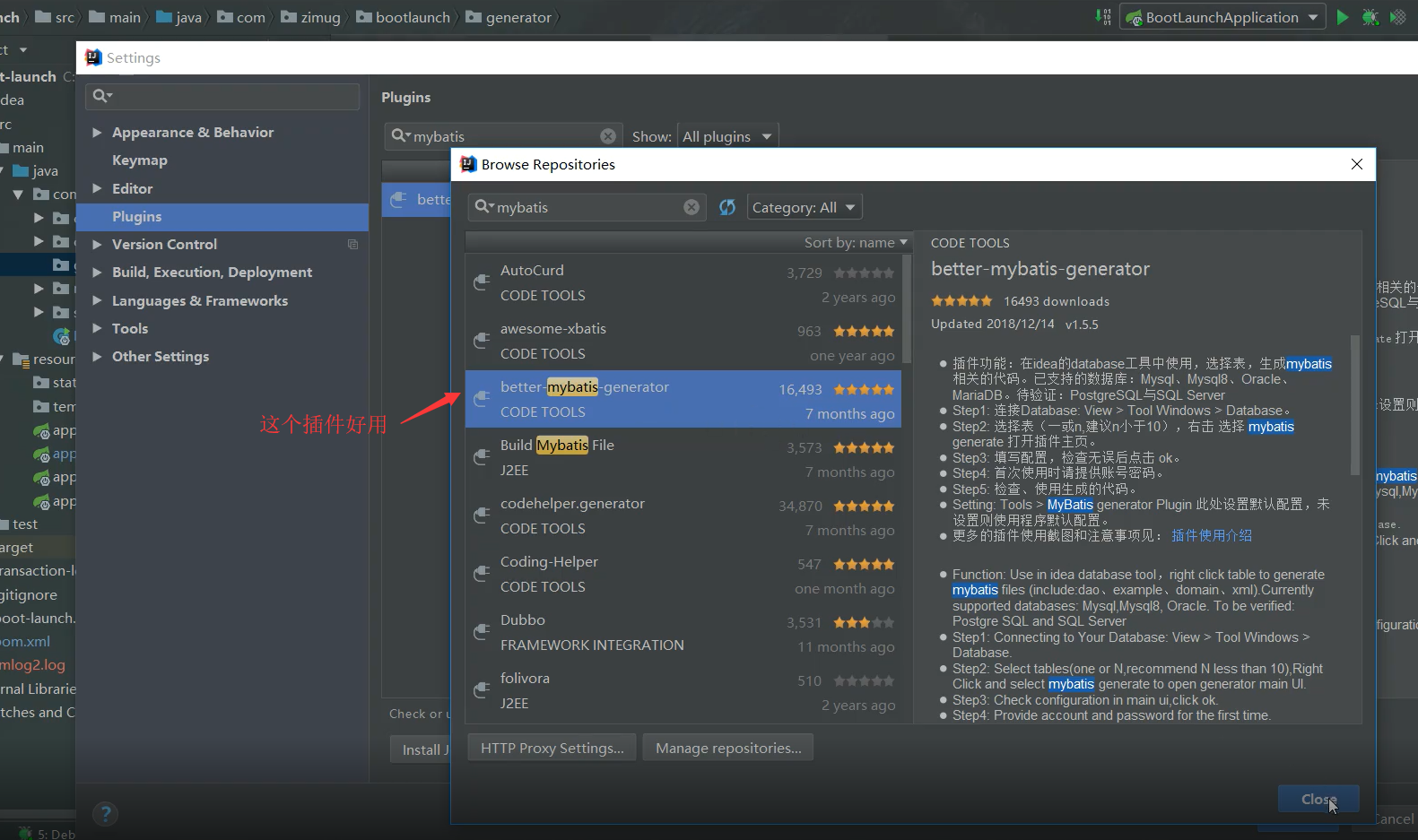Click the Settings window IntelliJ icon
The image size is (1418, 840).
[x=93, y=57]
